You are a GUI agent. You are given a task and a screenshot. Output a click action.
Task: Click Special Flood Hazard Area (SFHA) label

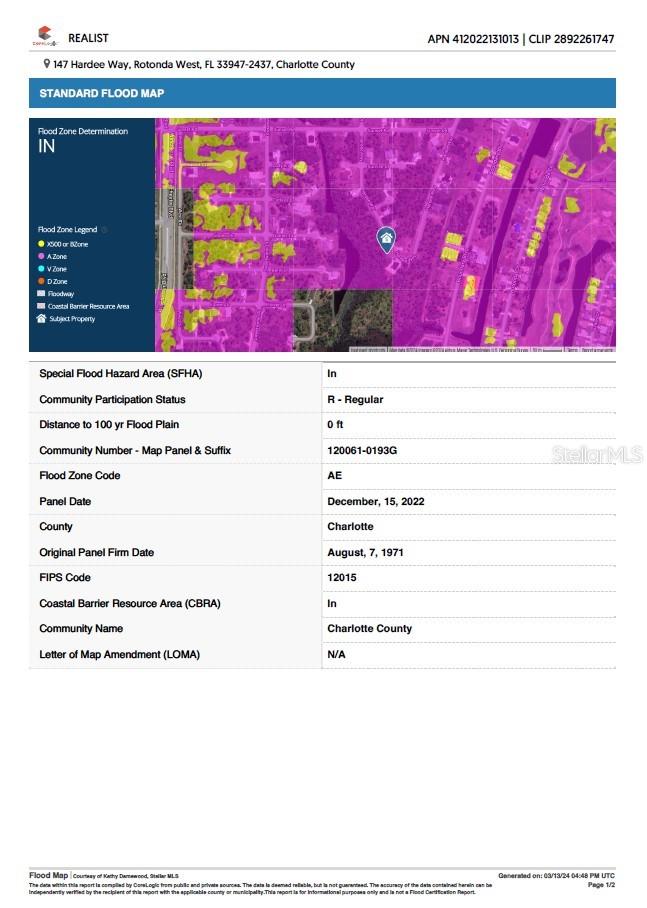click(120, 374)
